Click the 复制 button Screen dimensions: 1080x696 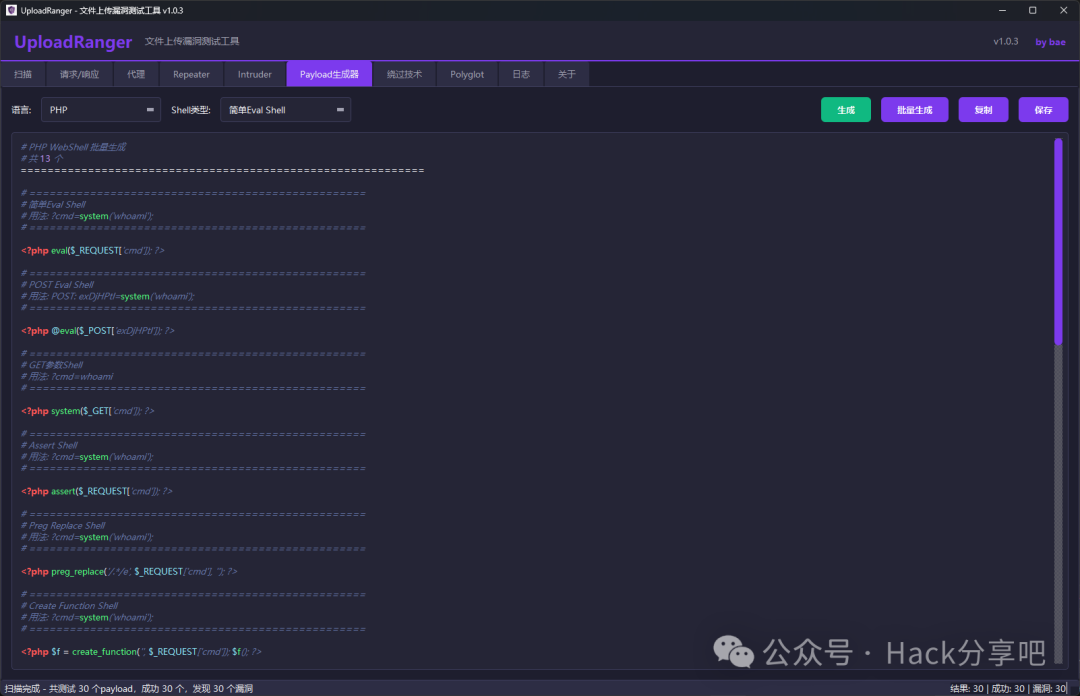click(984, 110)
